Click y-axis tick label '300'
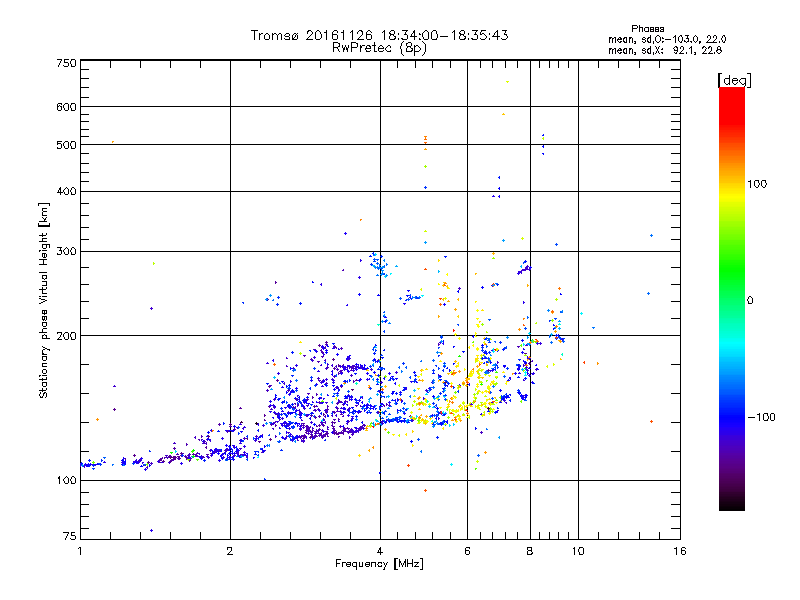Viewport: 800px width, 600px height. (x=66, y=252)
